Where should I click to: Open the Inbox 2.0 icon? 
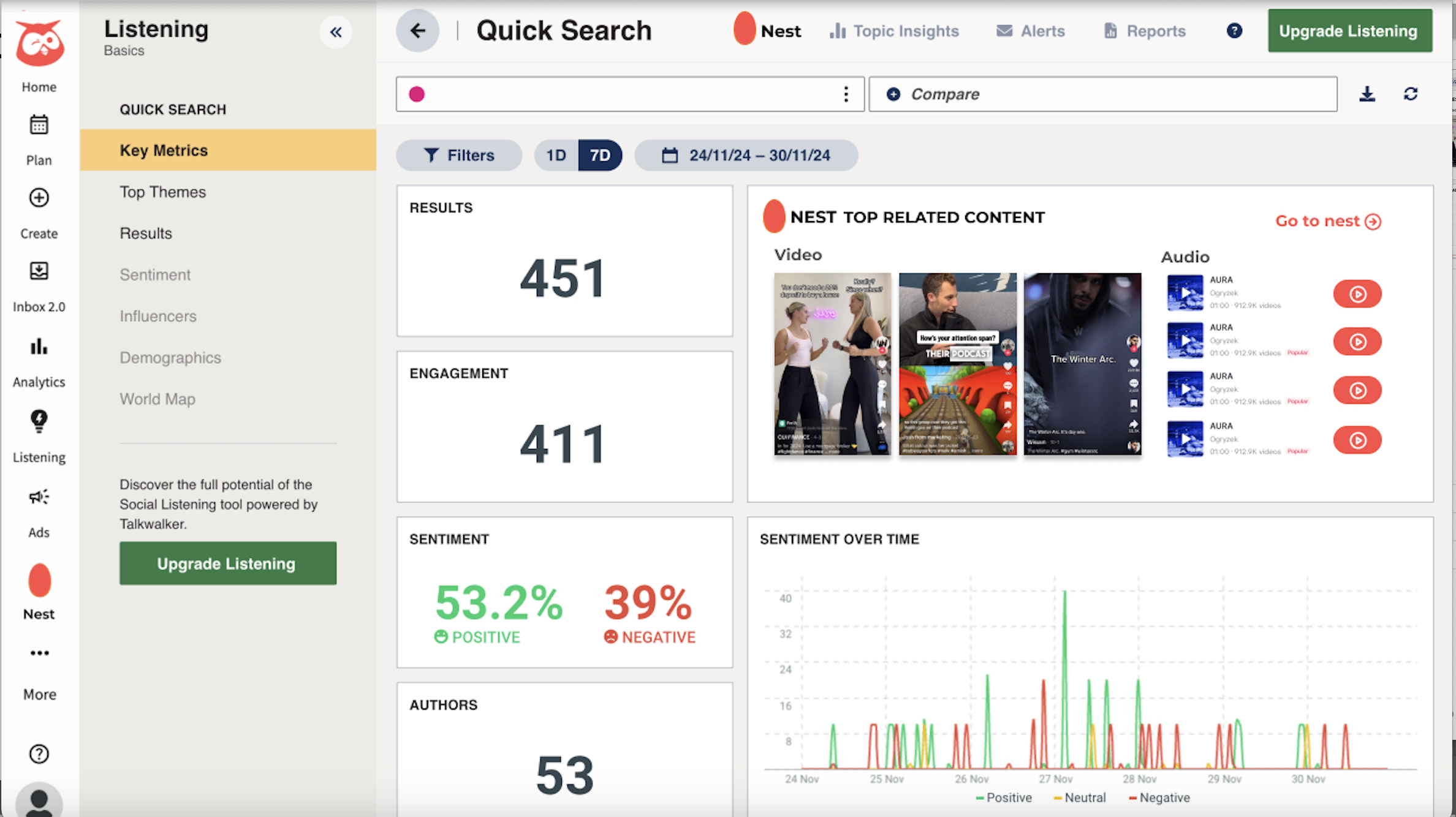39,271
